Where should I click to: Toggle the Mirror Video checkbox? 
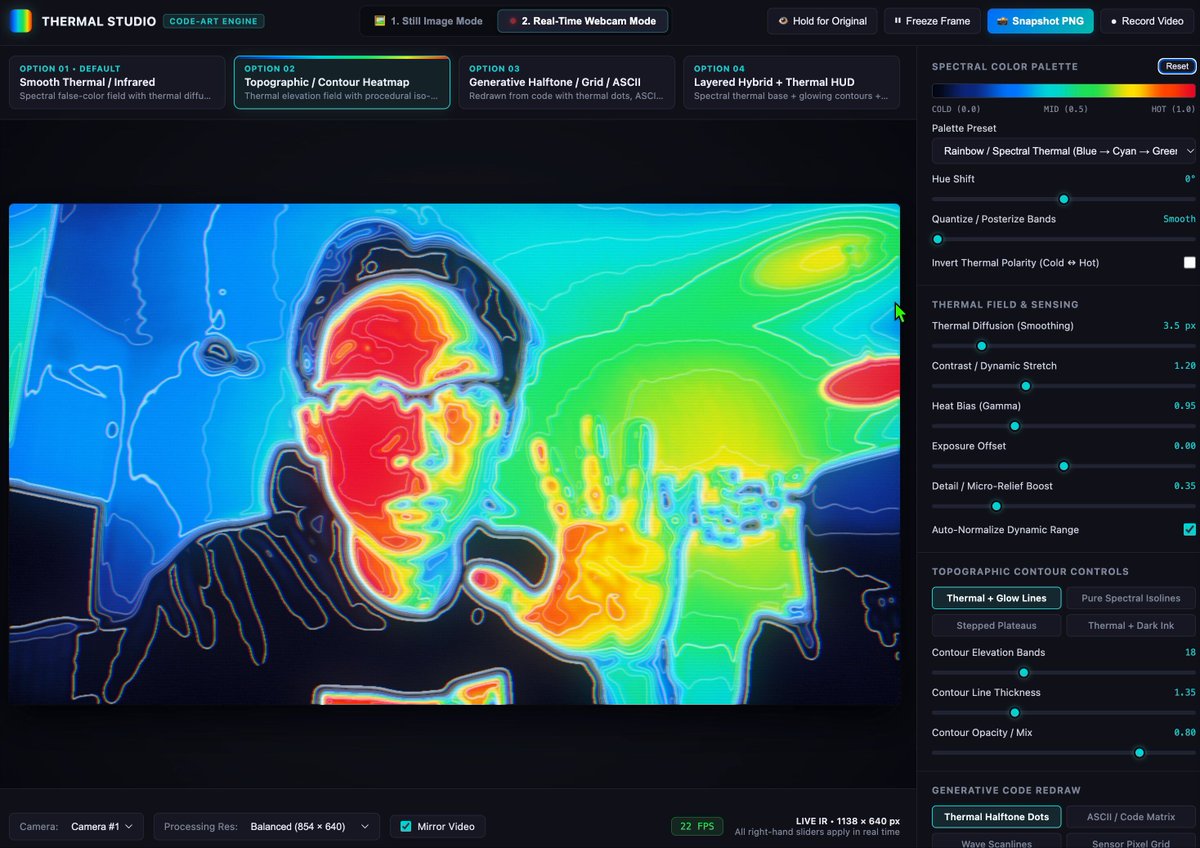click(x=406, y=827)
